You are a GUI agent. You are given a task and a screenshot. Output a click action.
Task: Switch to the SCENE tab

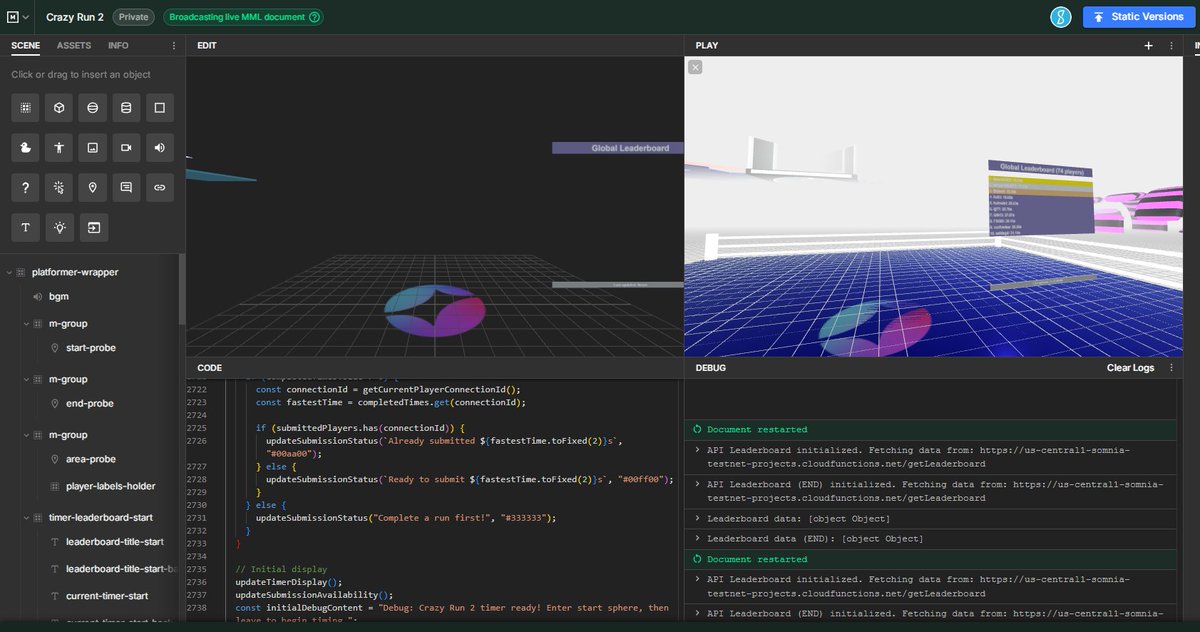(x=26, y=46)
